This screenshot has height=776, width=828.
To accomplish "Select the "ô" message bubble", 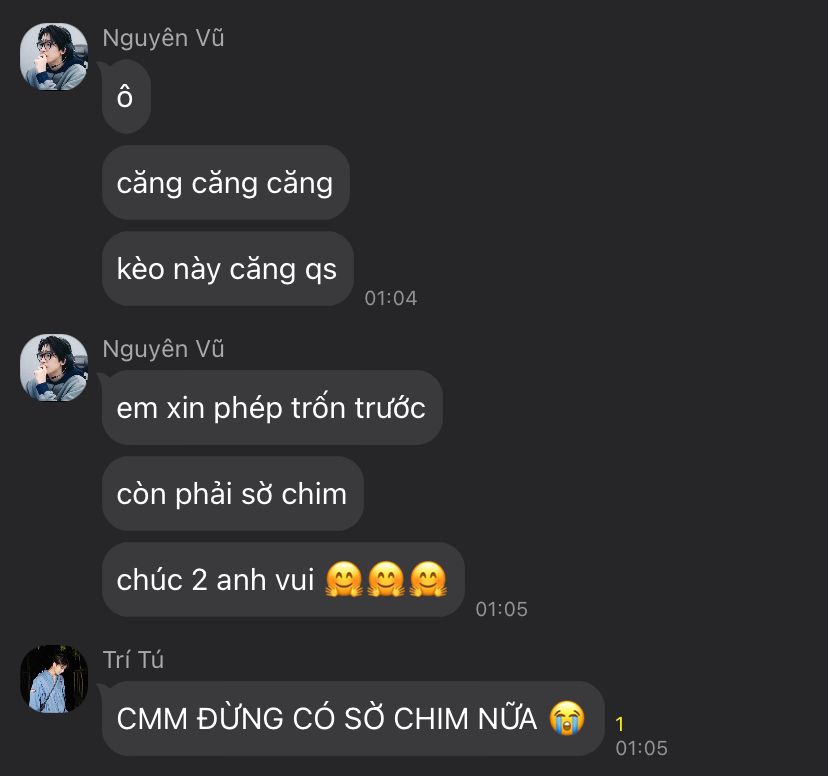I will (126, 97).
